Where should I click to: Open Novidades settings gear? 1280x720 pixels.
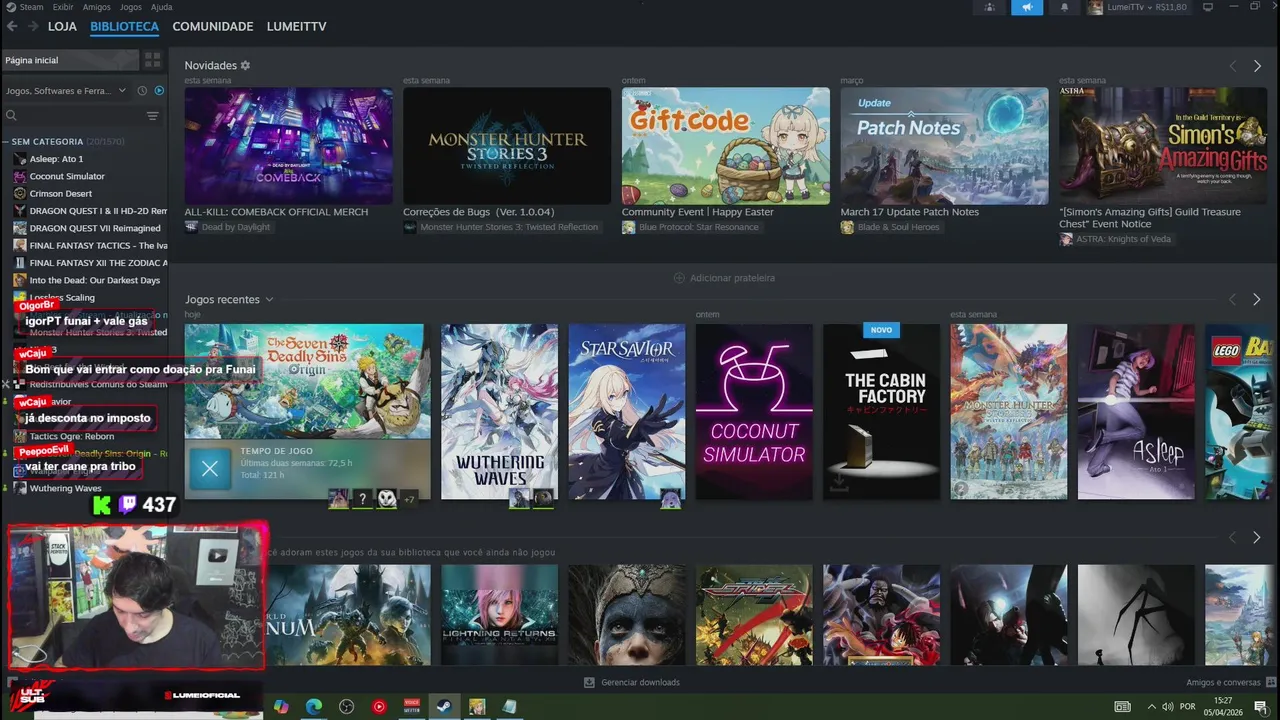point(245,65)
